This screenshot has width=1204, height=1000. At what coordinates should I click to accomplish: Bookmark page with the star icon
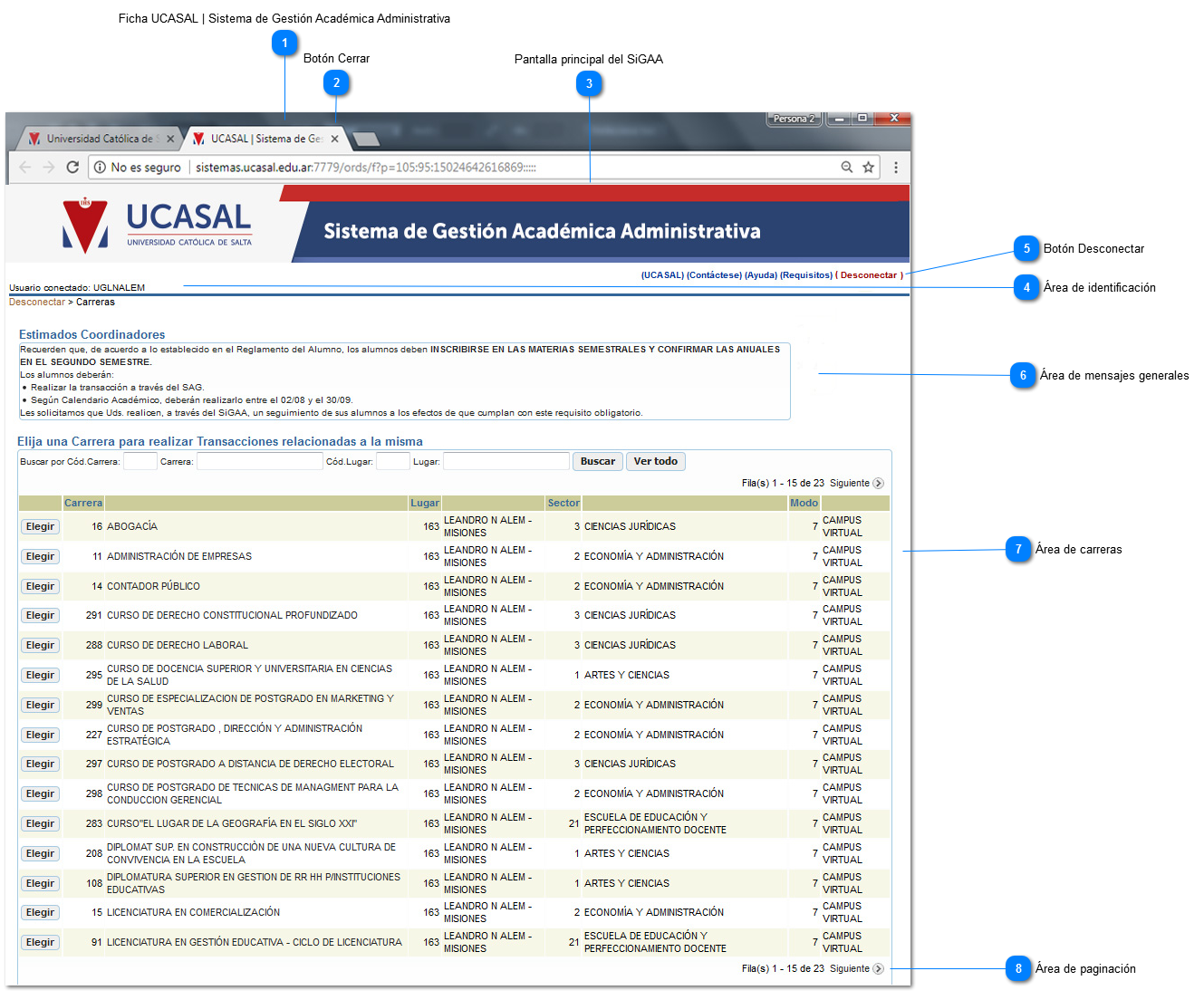coord(868,168)
